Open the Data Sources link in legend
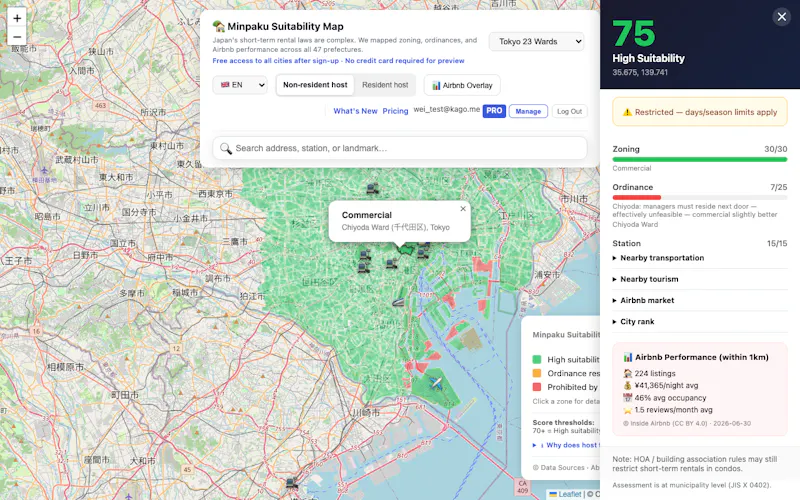The height and width of the screenshot is (500, 800). [x=562, y=467]
